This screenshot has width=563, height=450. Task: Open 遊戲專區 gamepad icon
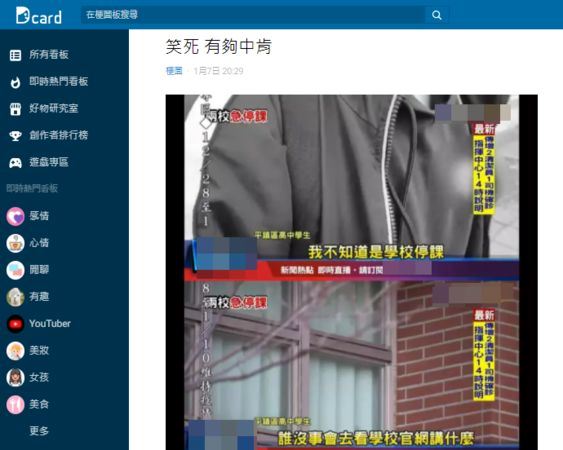pos(15,163)
